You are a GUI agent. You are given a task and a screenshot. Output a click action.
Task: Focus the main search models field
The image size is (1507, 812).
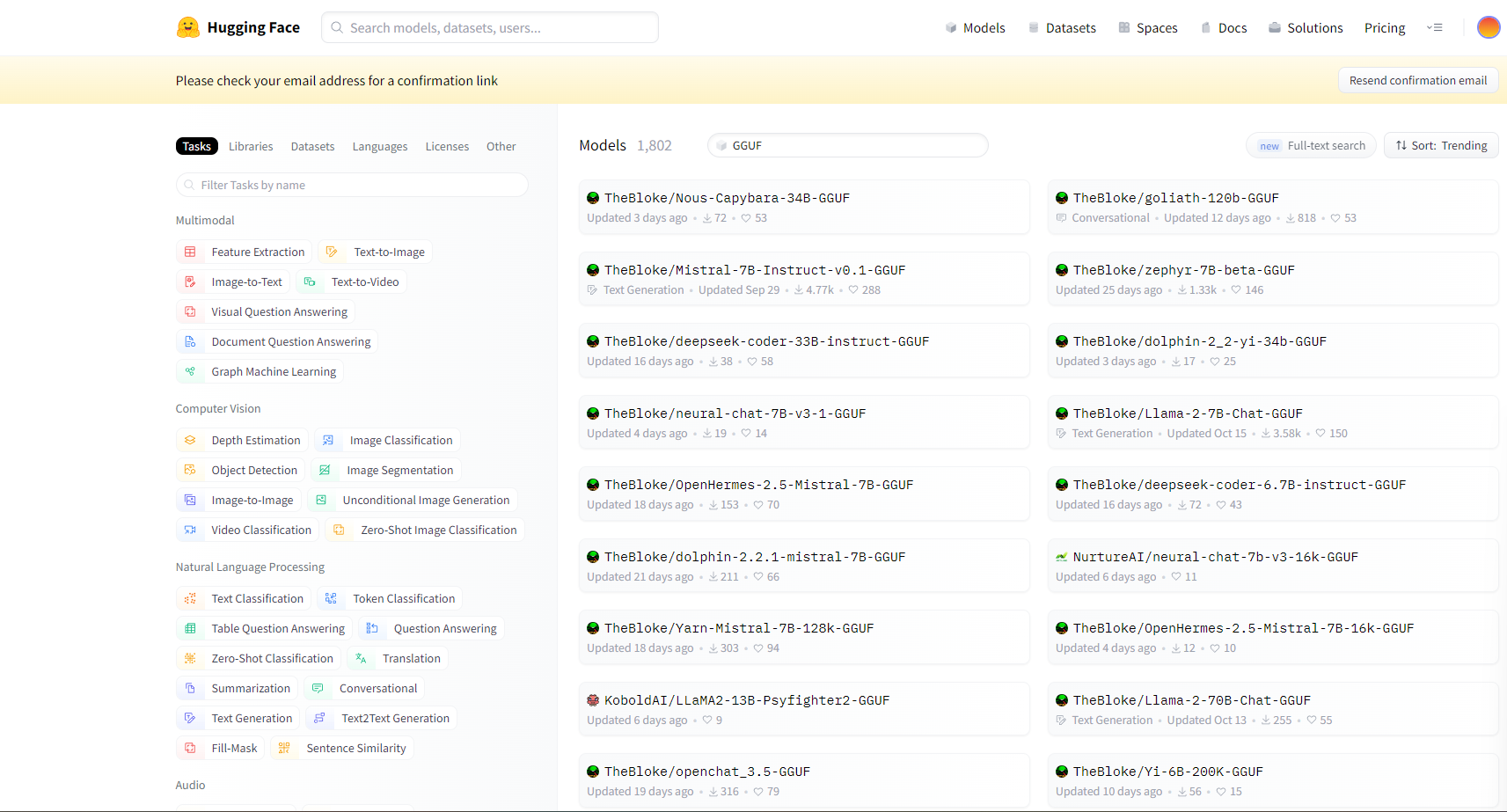coord(490,27)
